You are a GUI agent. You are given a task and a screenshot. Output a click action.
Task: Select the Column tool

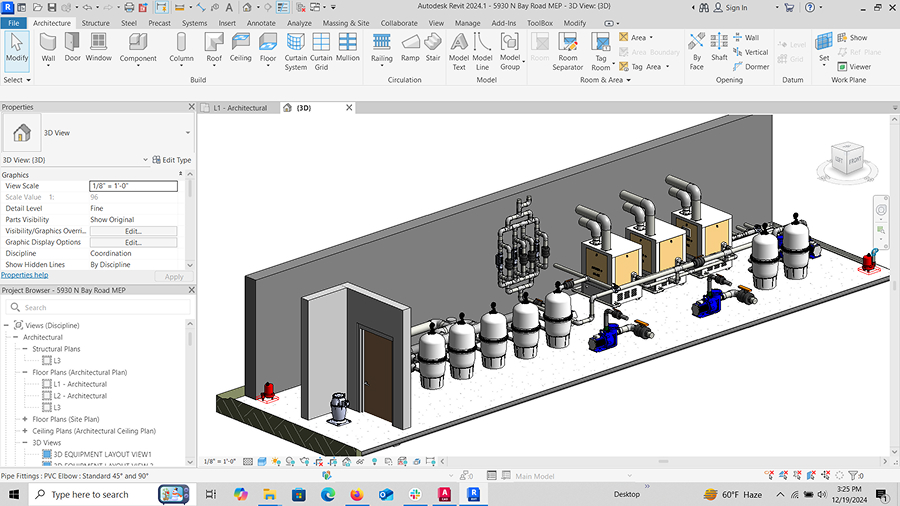181,48
